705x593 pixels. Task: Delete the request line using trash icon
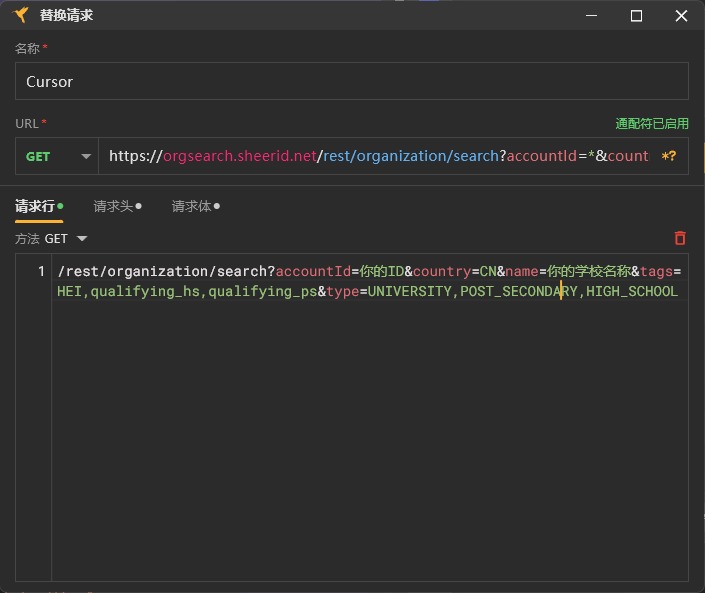(x=680, y=238)
